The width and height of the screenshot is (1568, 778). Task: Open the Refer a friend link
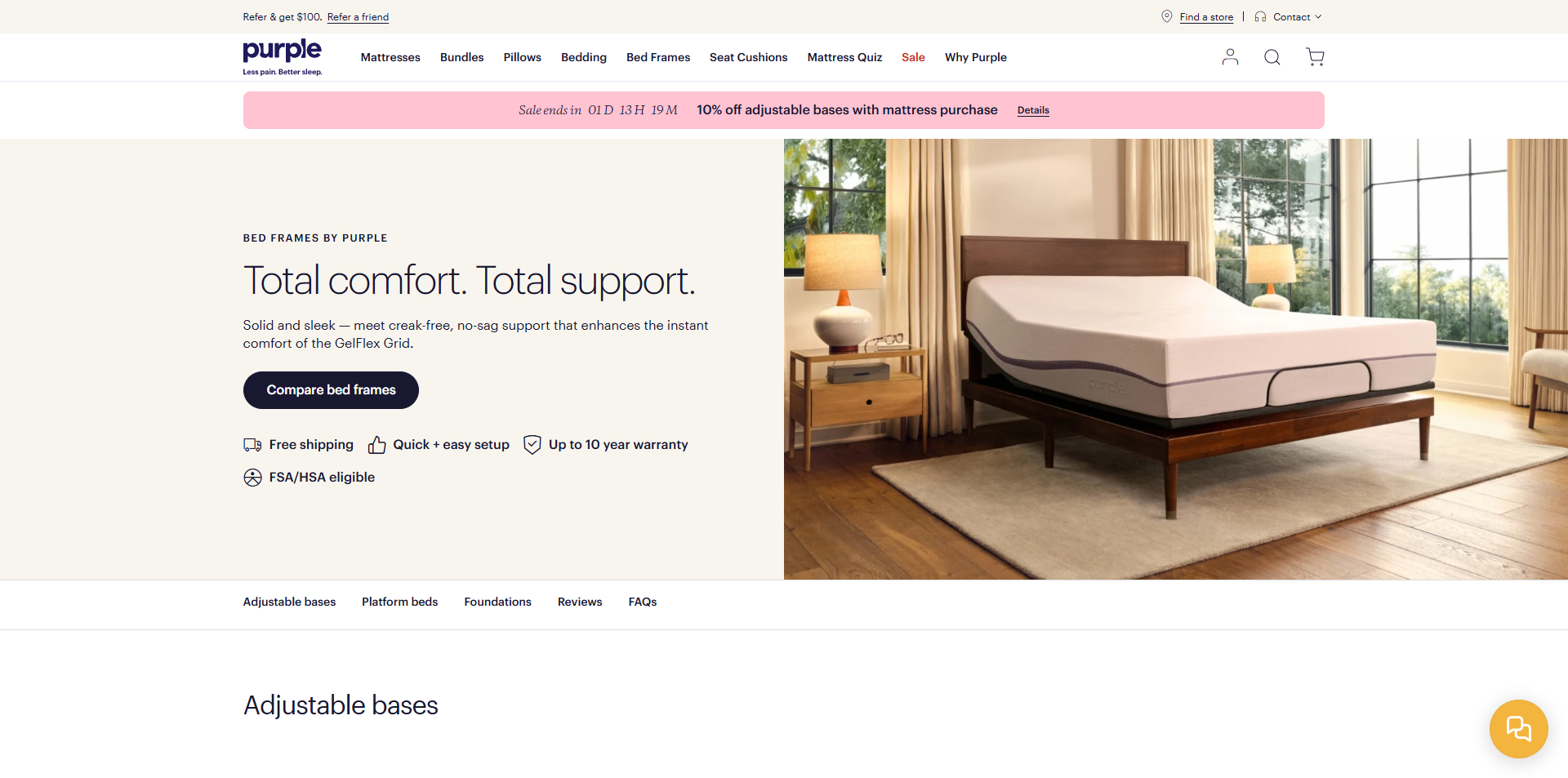[x=358, y=17]
